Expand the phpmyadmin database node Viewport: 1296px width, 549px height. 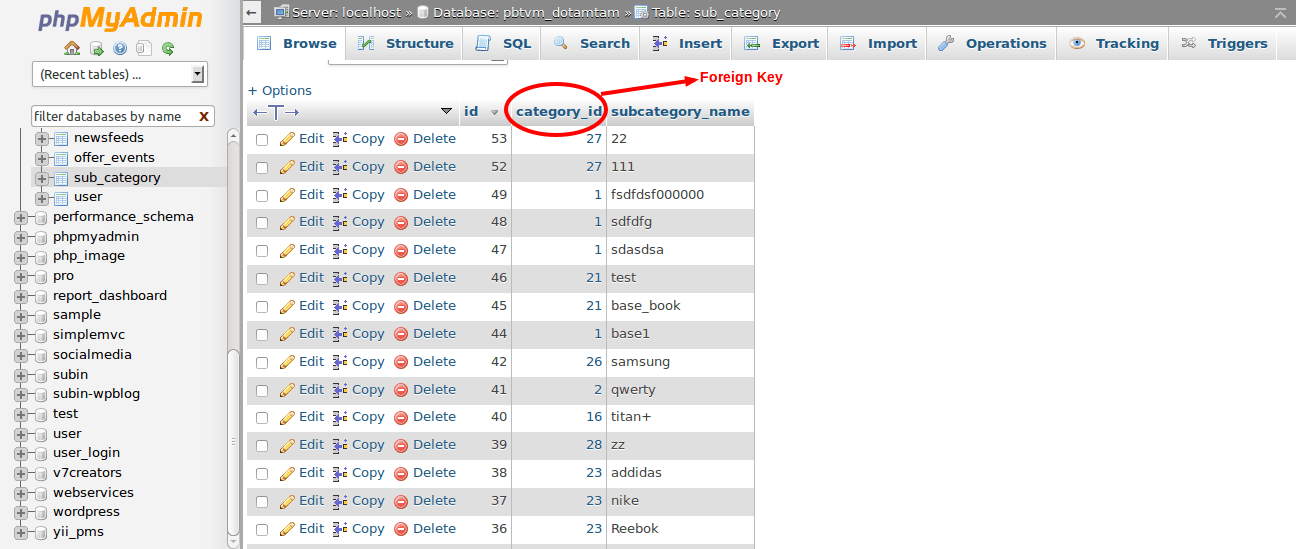tap(20, 237)
